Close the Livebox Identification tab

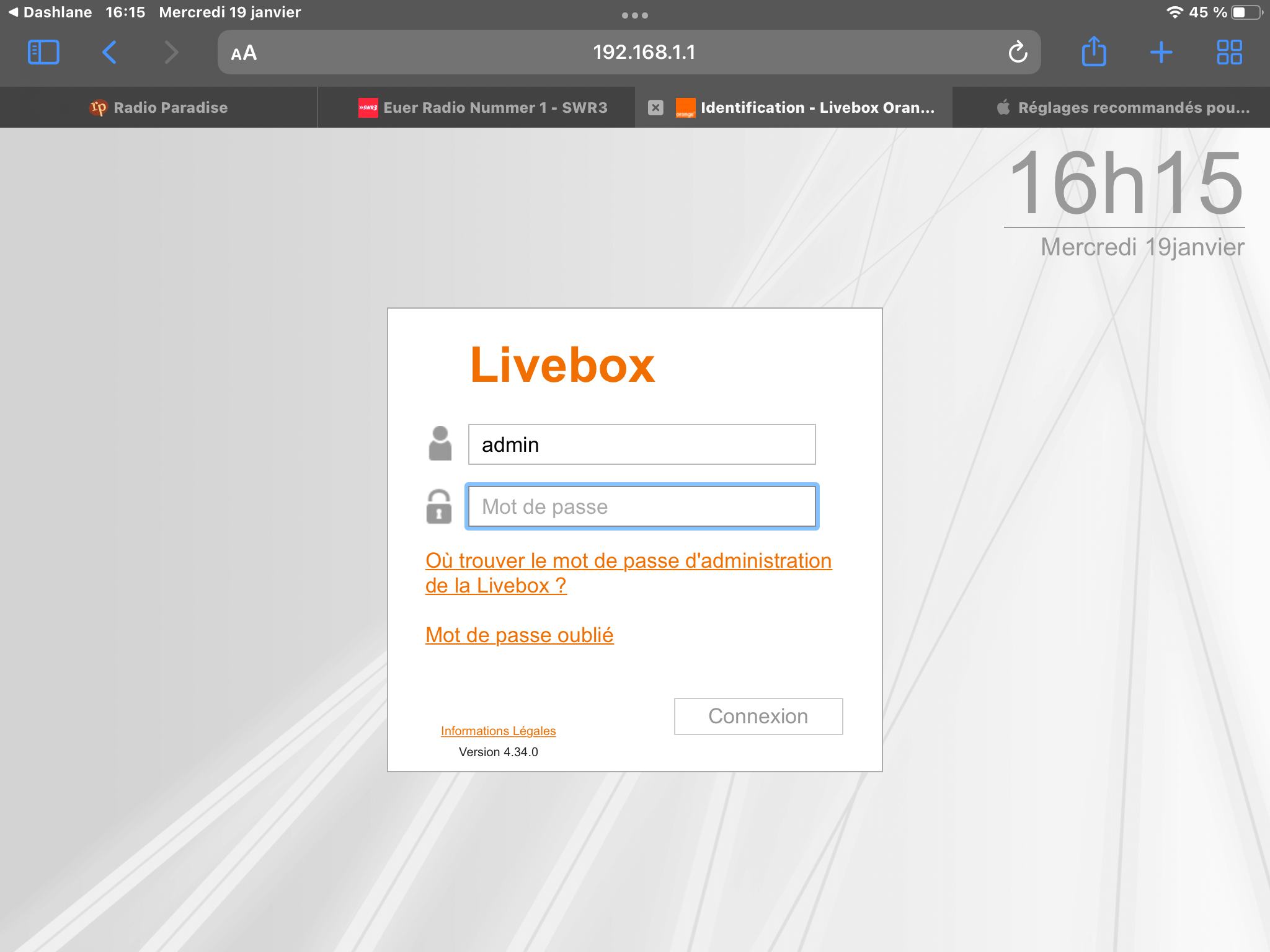tap(655, 107)
